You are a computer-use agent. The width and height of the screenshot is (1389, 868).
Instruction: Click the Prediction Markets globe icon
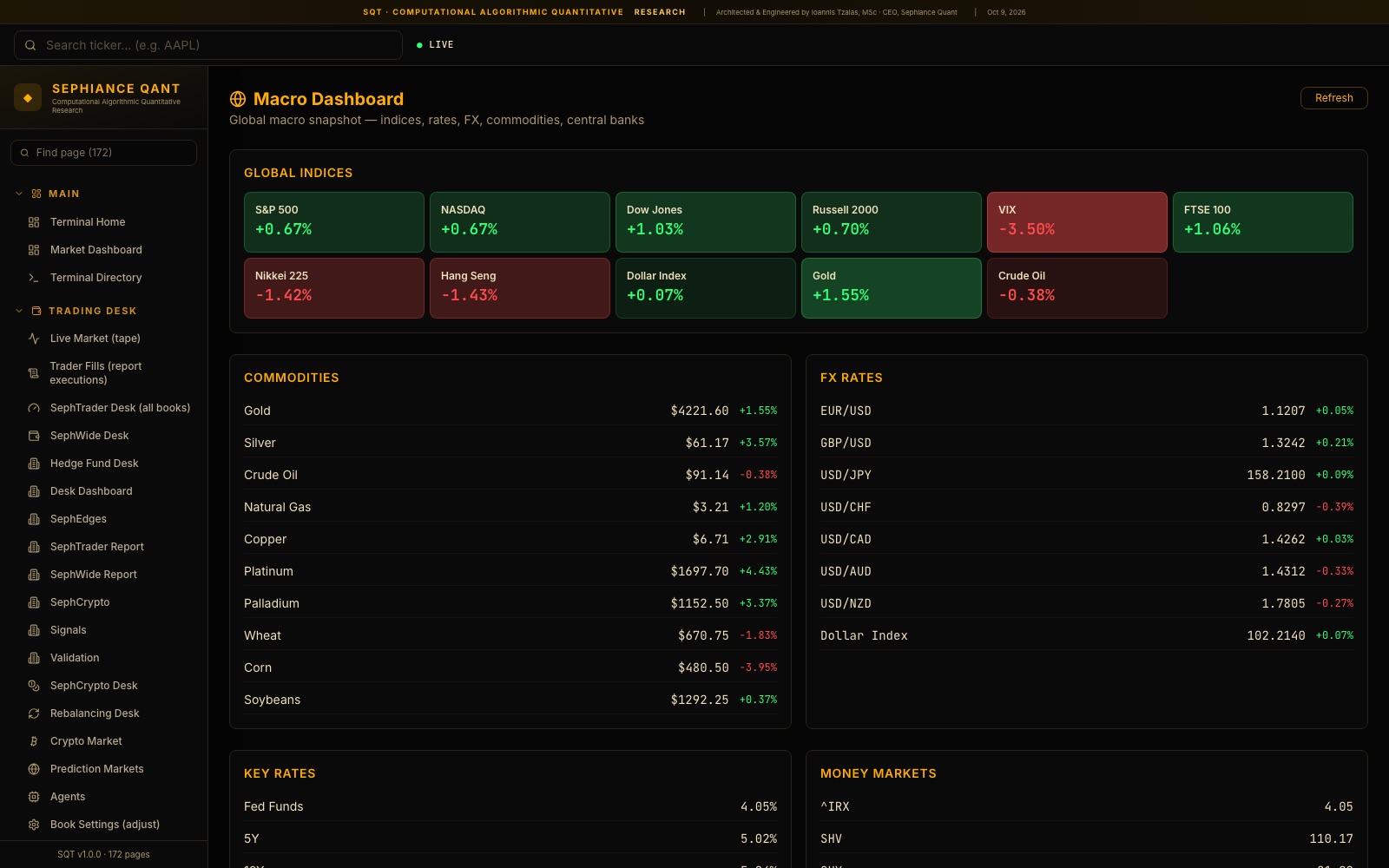pyautogui.click(x=34, y=769)
